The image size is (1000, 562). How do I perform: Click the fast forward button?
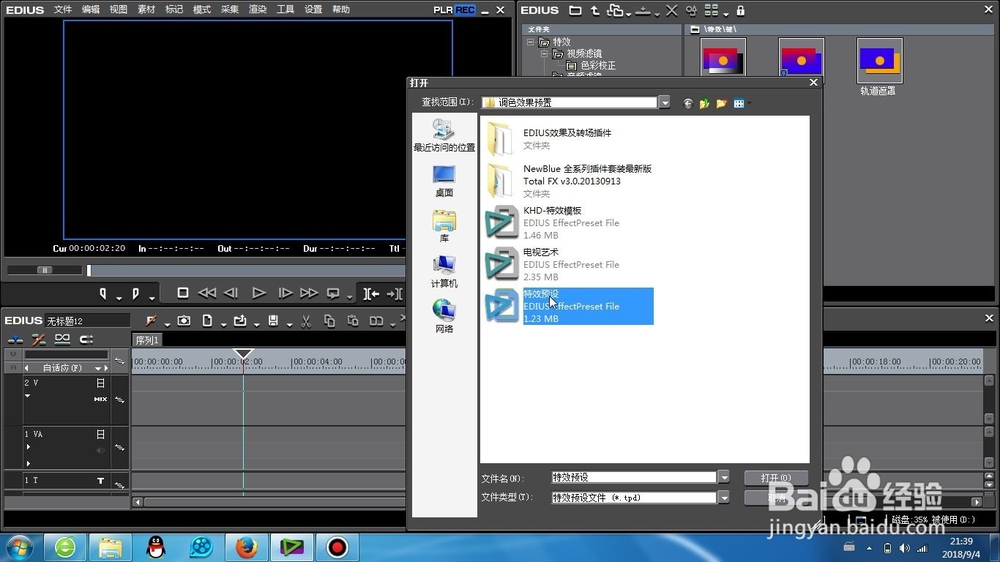(309, 293)
